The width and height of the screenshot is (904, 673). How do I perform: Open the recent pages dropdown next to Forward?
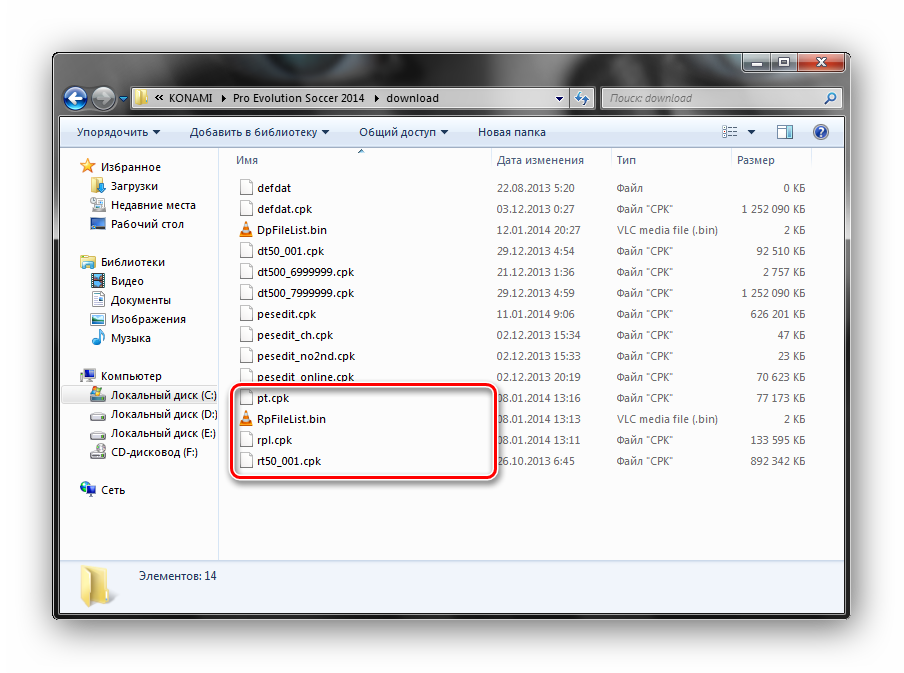123,99
